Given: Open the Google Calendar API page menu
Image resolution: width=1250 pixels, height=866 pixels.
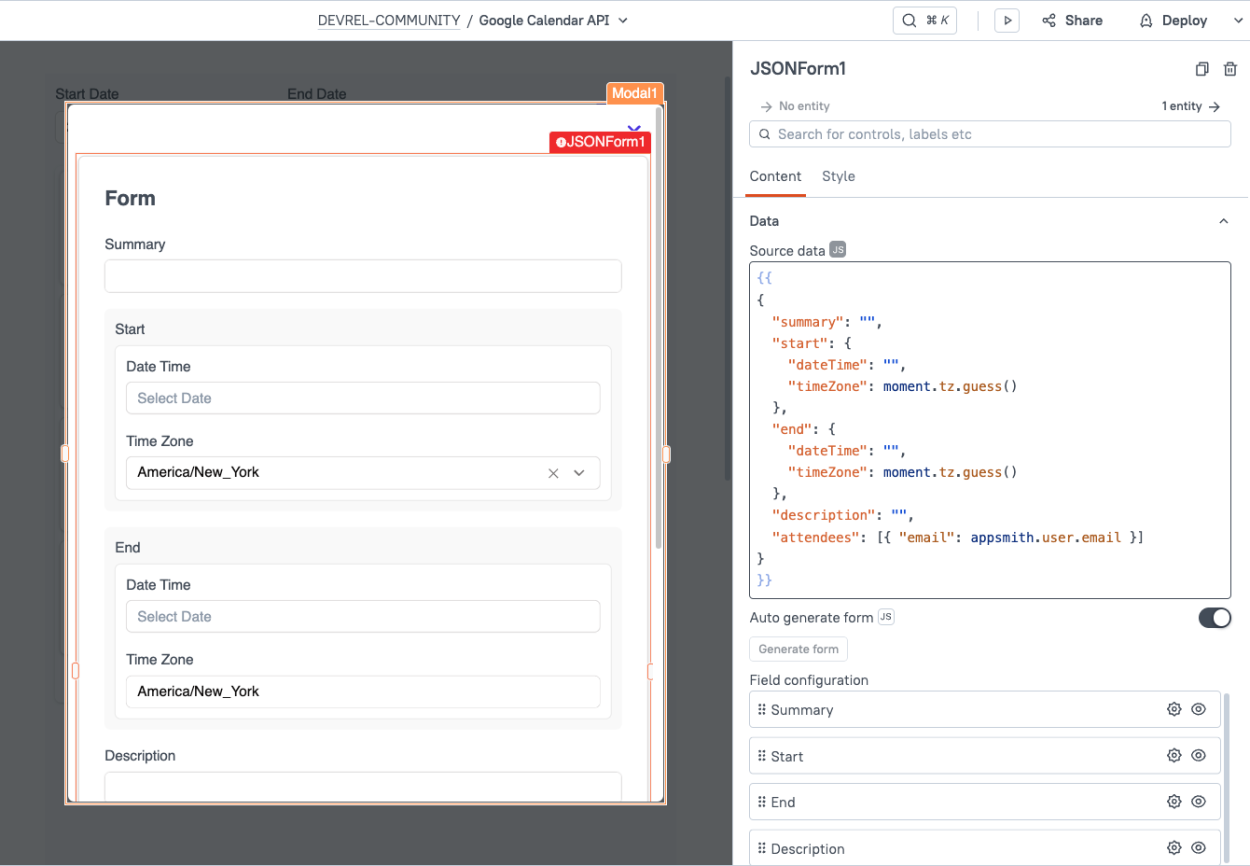Looking at the screenshot, I should 622,20.
